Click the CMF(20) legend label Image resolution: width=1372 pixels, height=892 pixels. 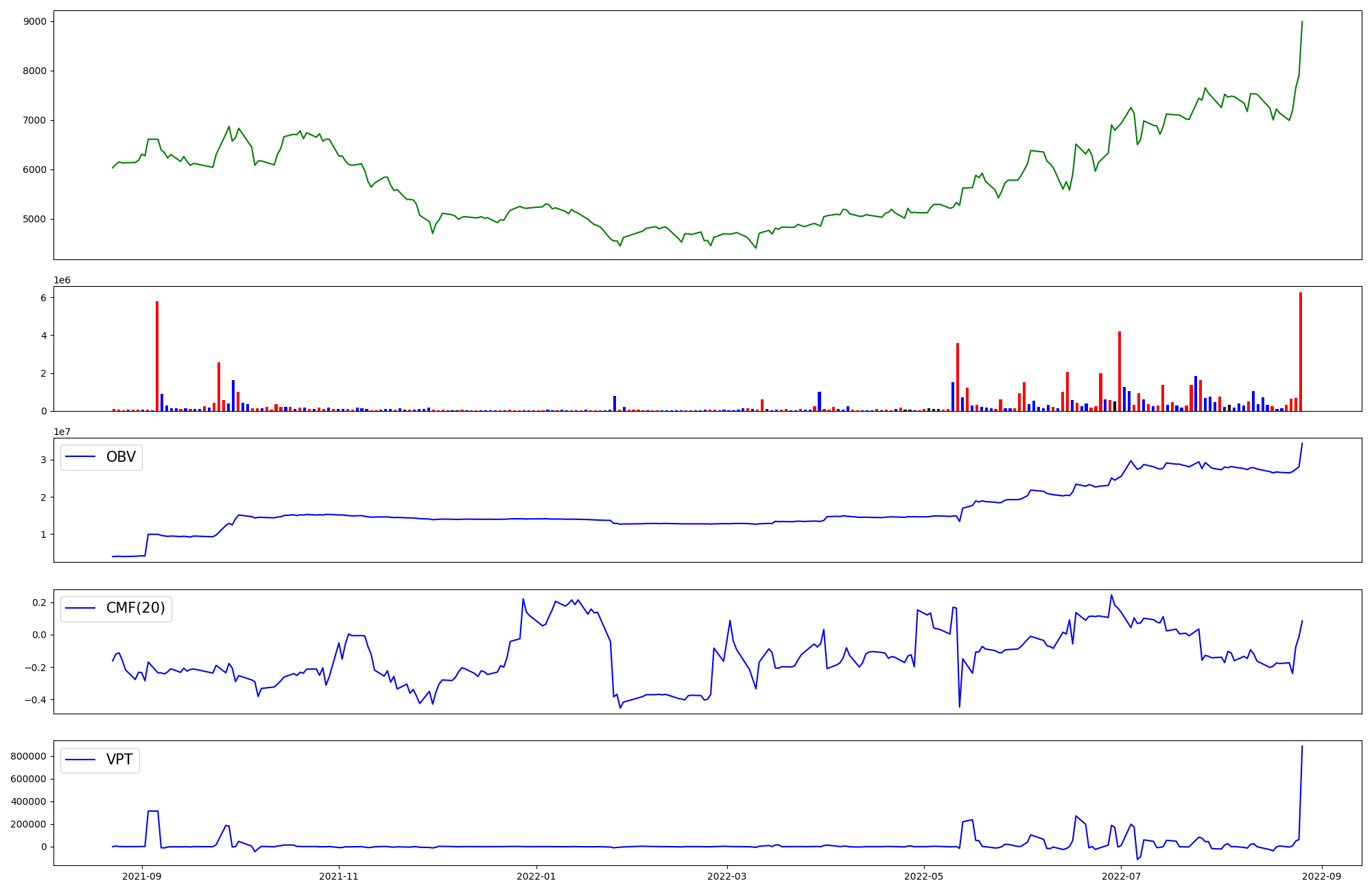point(135,608)
